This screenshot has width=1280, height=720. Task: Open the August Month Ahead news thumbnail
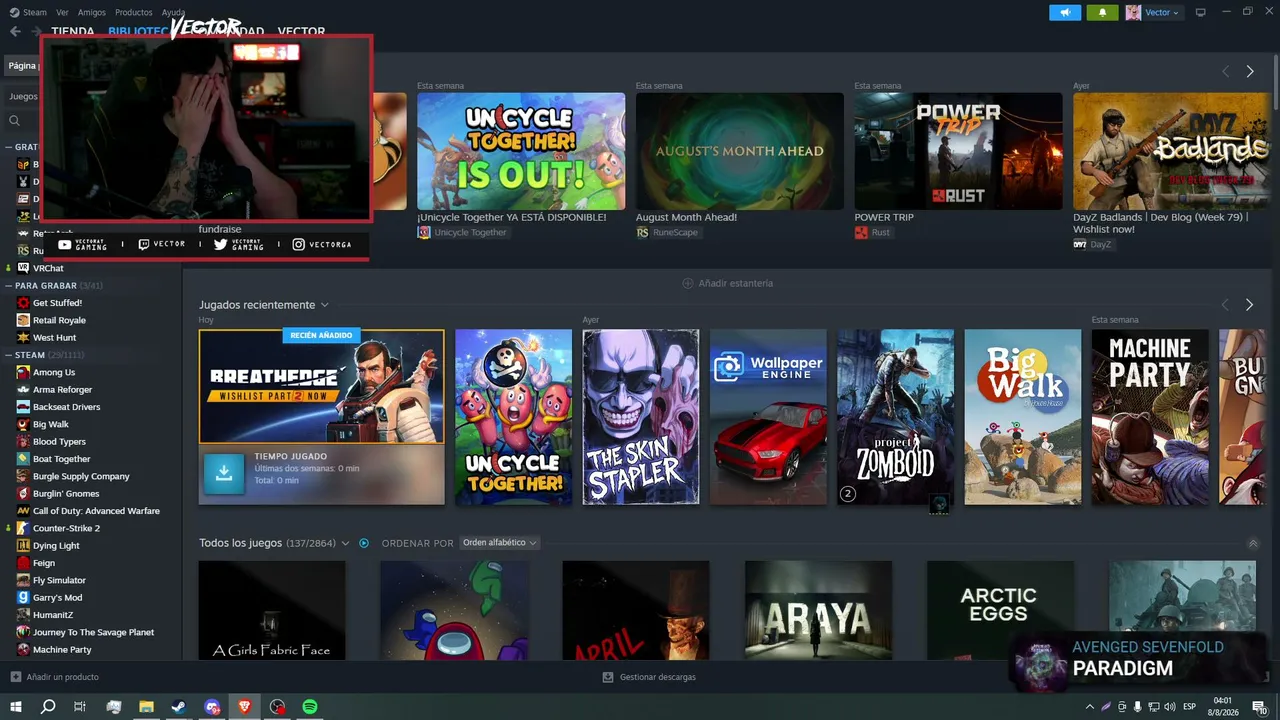pyautogui.click(x=740, y=151)
